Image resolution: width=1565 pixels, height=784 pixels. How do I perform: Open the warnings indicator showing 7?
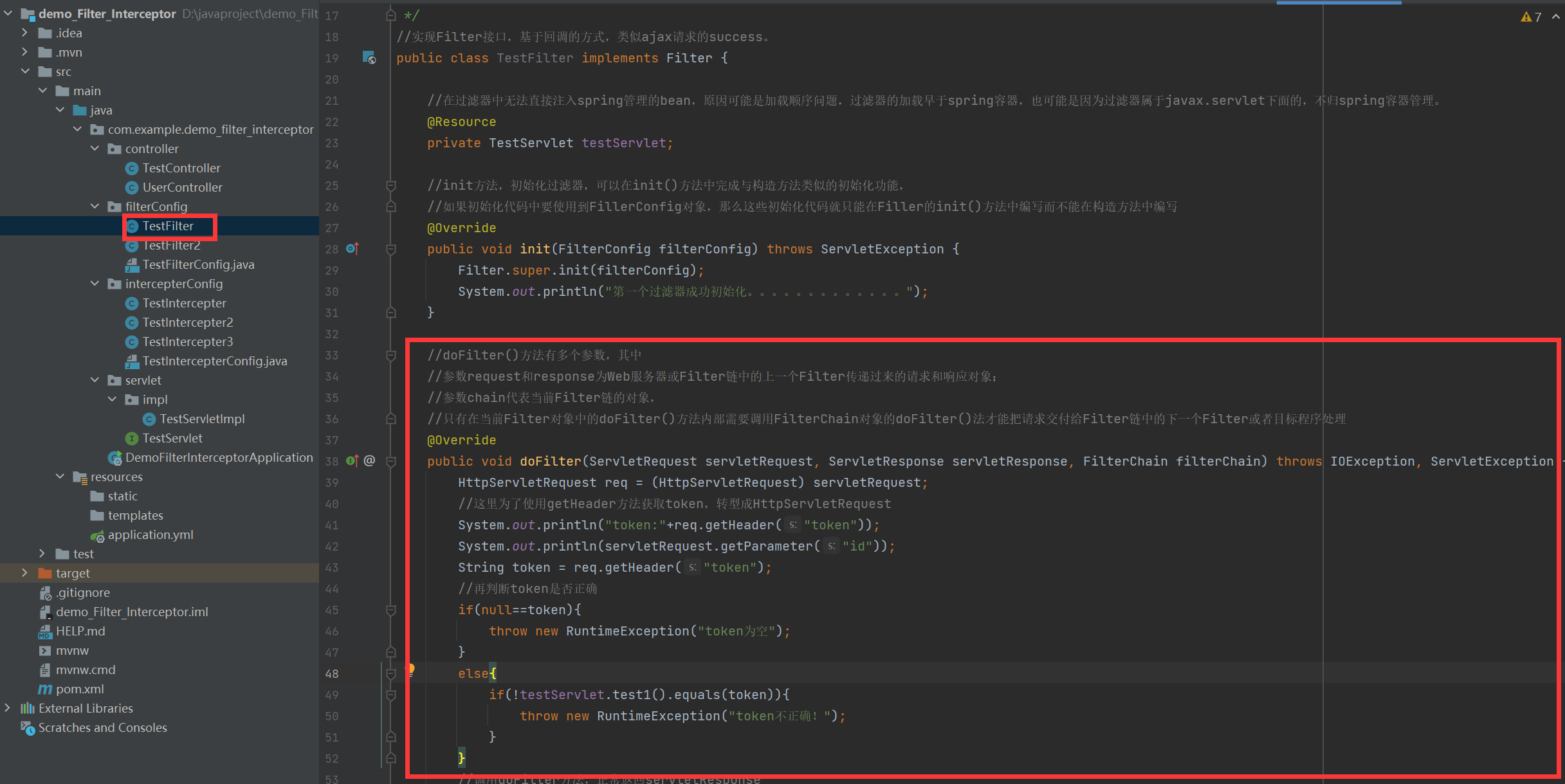pyautogui.click(x=1531, y=17)
